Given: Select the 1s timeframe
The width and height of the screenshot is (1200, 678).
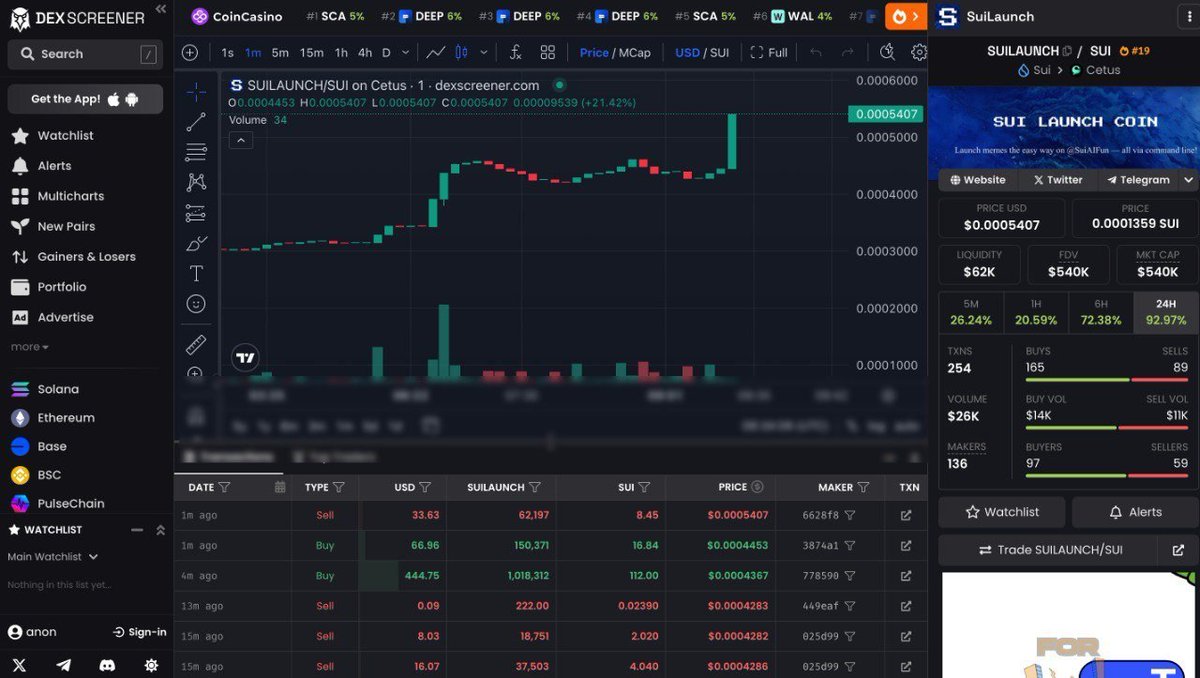Looking at the screenshot, I should pyautogui.click(x=227, y=53).
